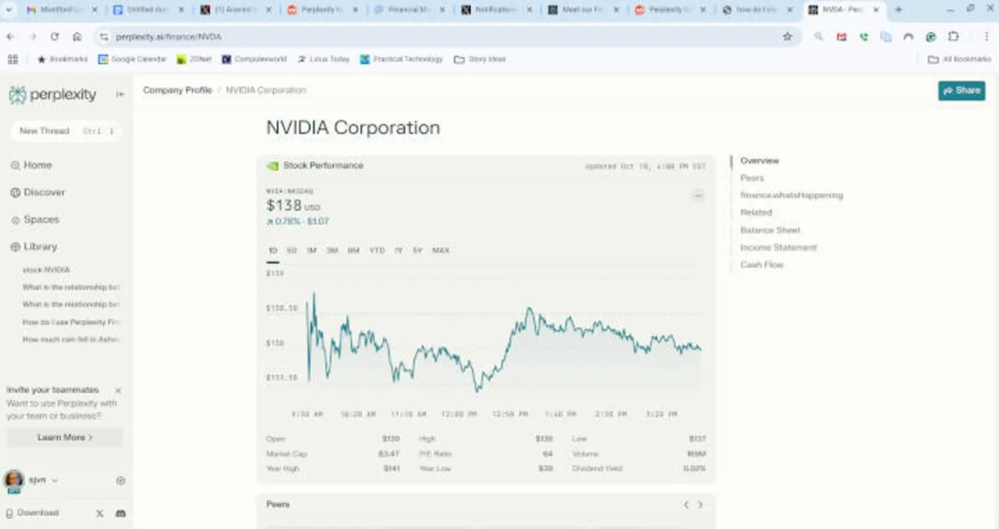
Task: Click the Perplexity logo
Action: (53, 95)
